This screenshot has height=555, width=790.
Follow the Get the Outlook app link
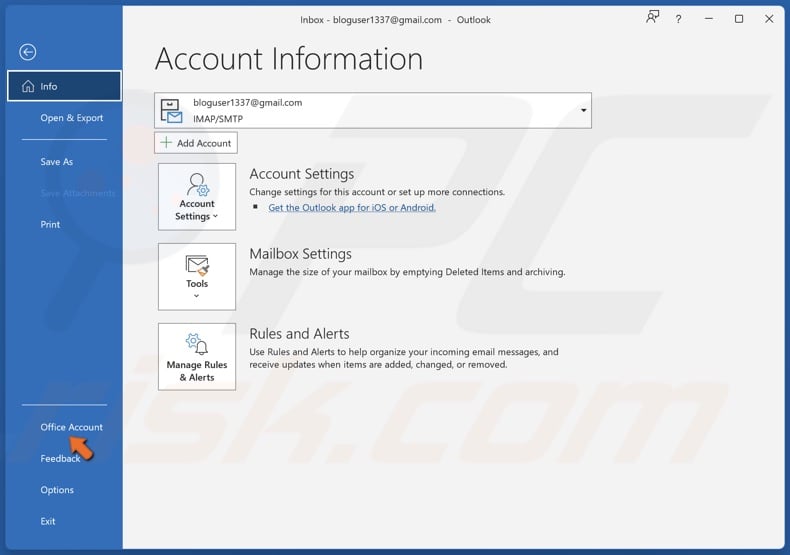click(352, 207)
